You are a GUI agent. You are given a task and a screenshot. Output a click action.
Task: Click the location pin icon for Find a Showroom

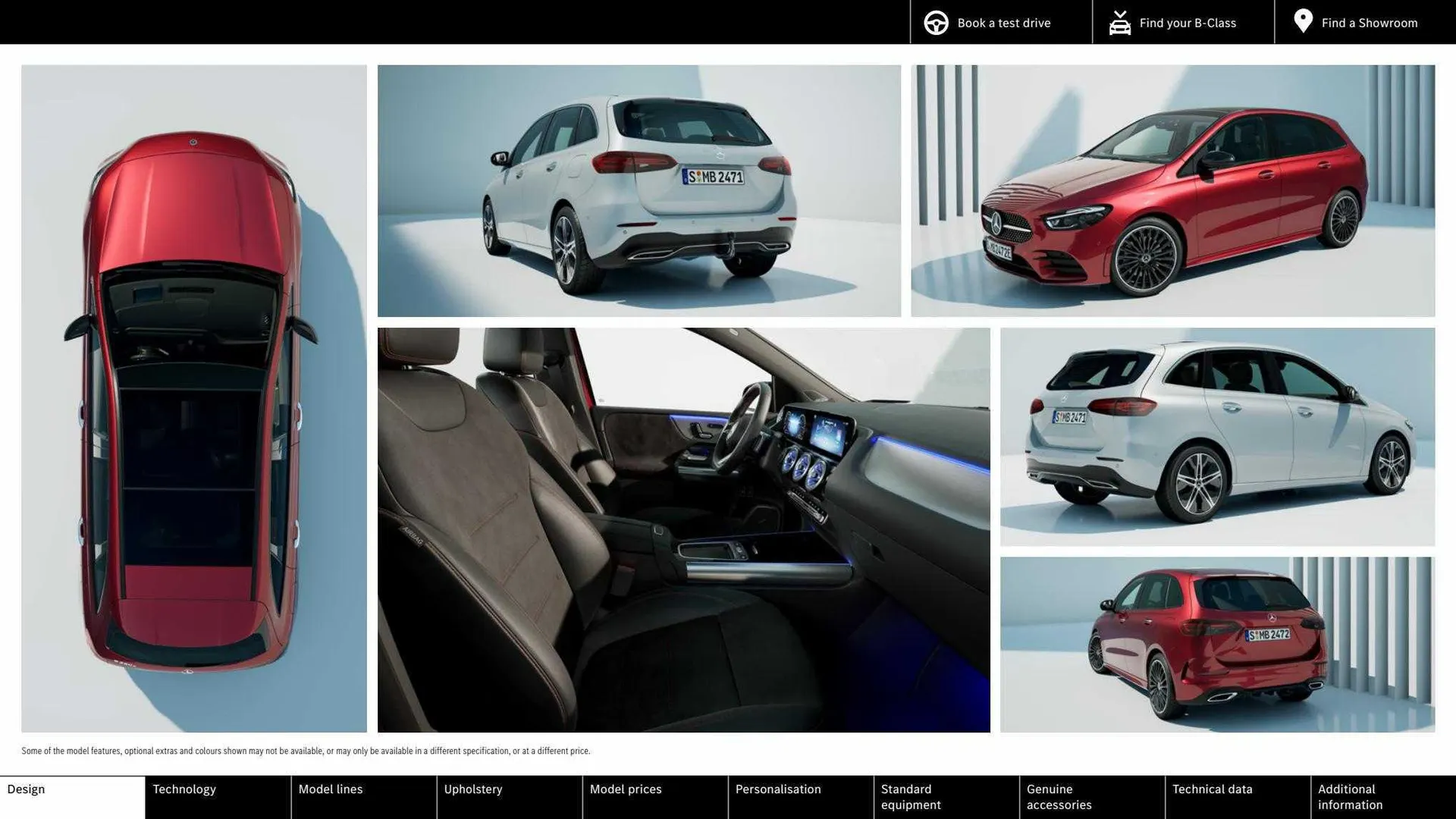point(1303,21)
